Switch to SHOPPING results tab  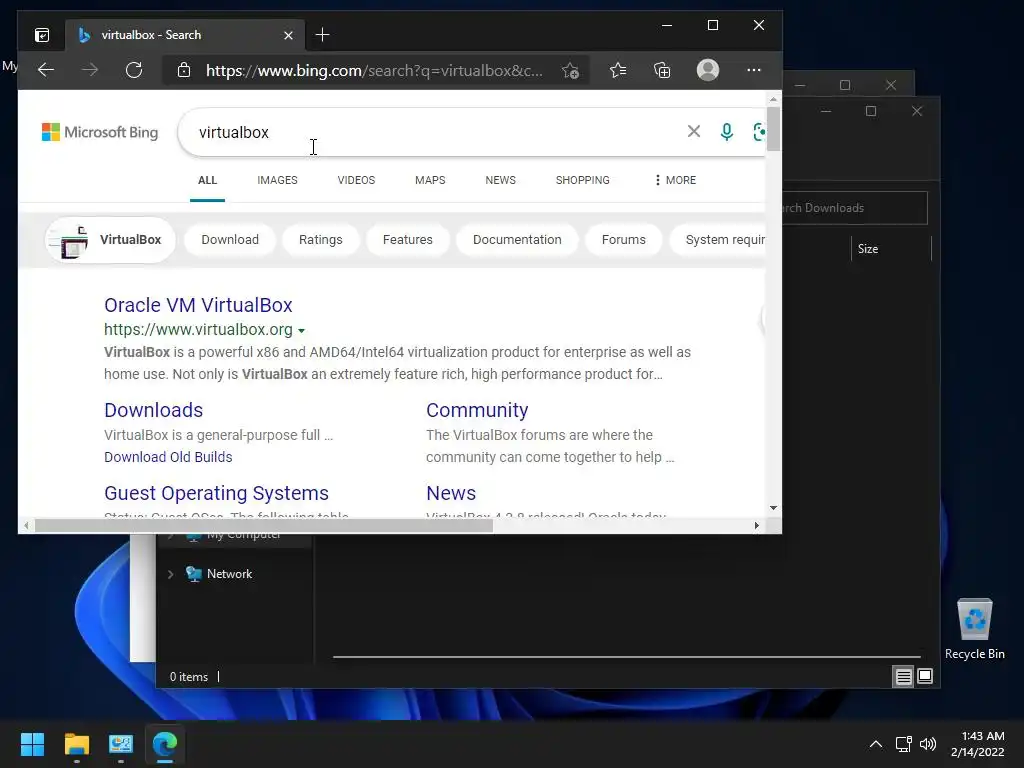(x=583, y=180)
